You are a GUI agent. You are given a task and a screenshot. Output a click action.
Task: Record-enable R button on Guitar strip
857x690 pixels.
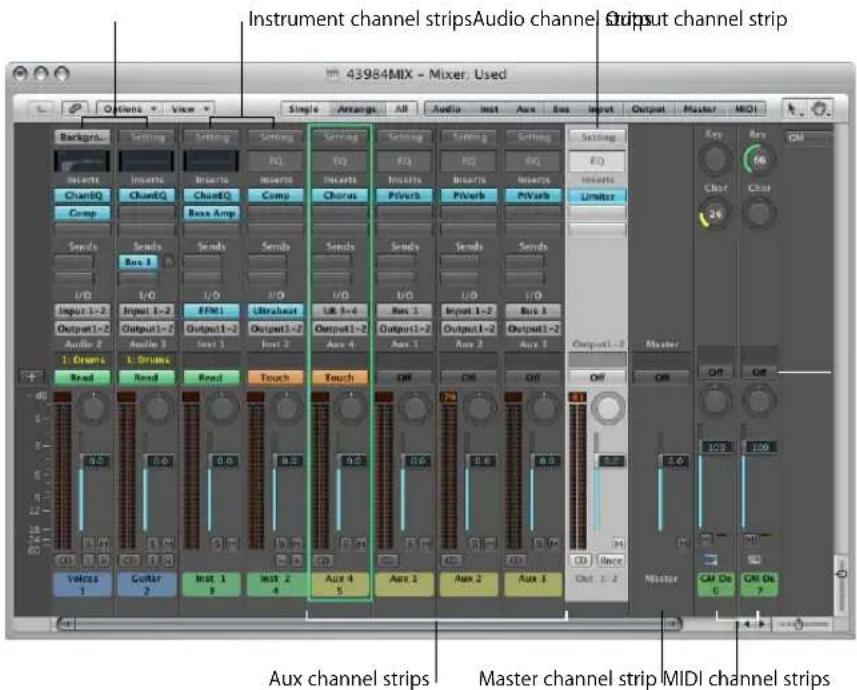[167, 560]
